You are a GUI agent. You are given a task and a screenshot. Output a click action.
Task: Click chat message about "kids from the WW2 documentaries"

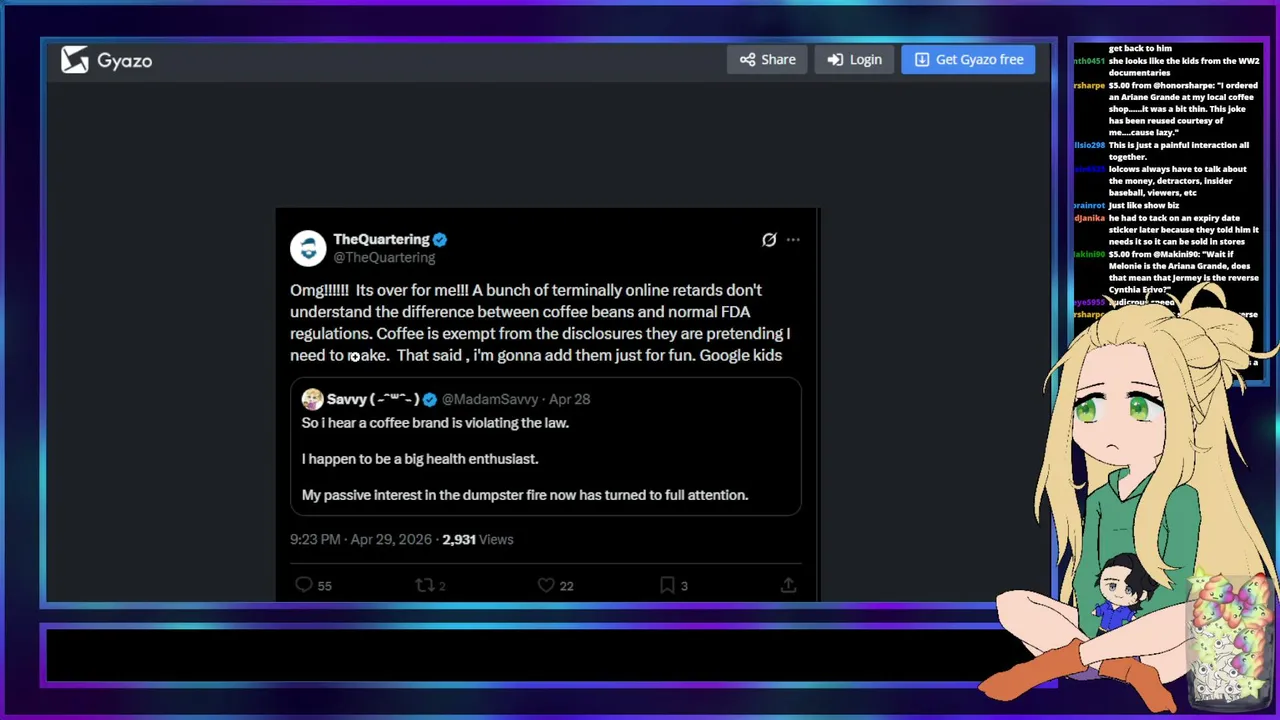(1184, 67)
